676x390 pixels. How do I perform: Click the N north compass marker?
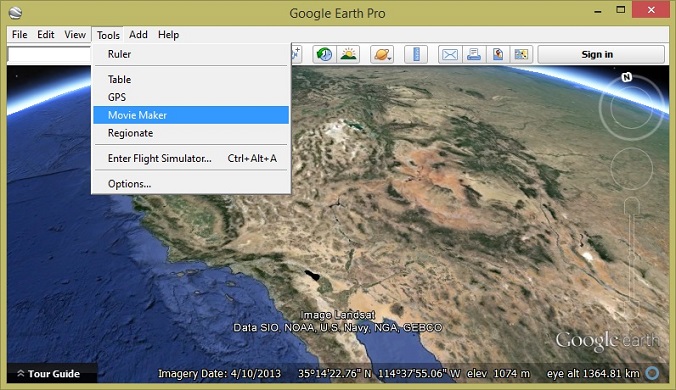[626, 77]
